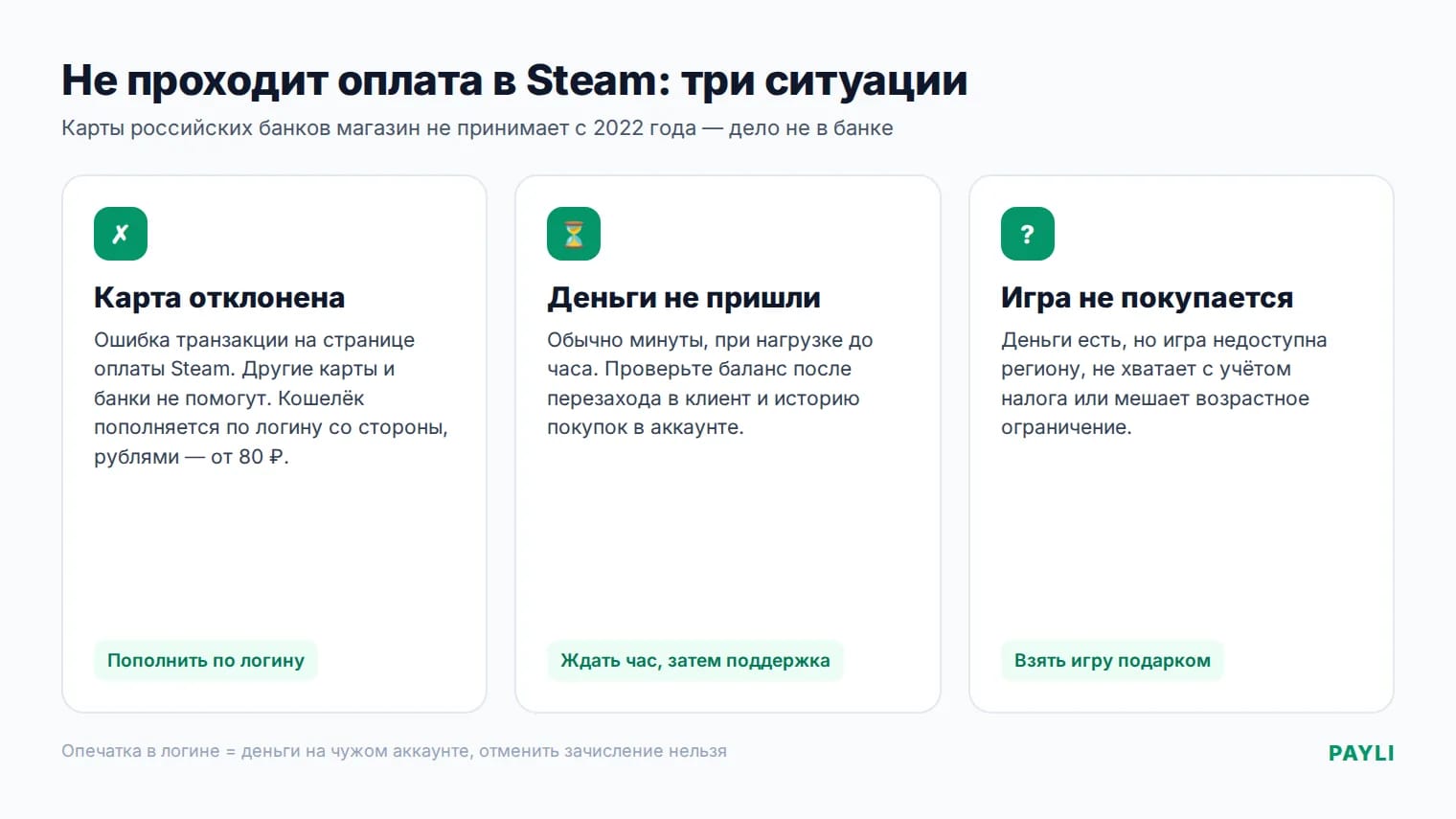Click the PAYLI logo
Viewport: 1456px width, 819px height.
coord(1361,753)
